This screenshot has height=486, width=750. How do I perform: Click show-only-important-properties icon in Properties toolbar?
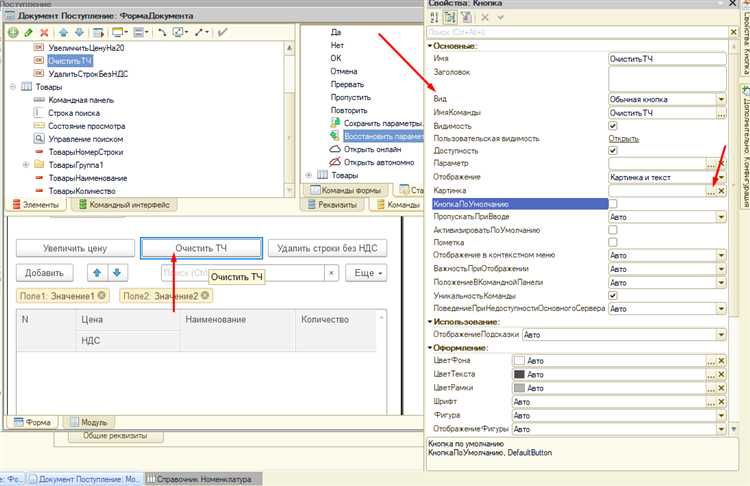(466, 18)
